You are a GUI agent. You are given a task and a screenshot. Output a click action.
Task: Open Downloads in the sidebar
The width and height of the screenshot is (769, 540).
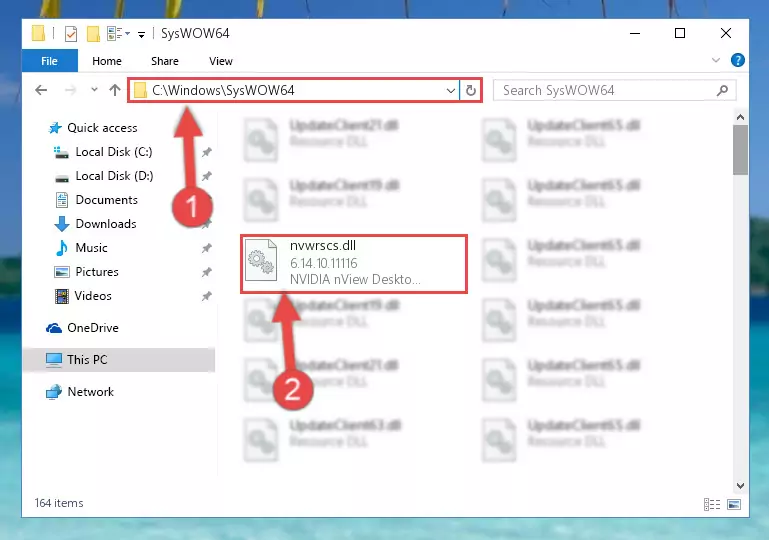(106, 224)
